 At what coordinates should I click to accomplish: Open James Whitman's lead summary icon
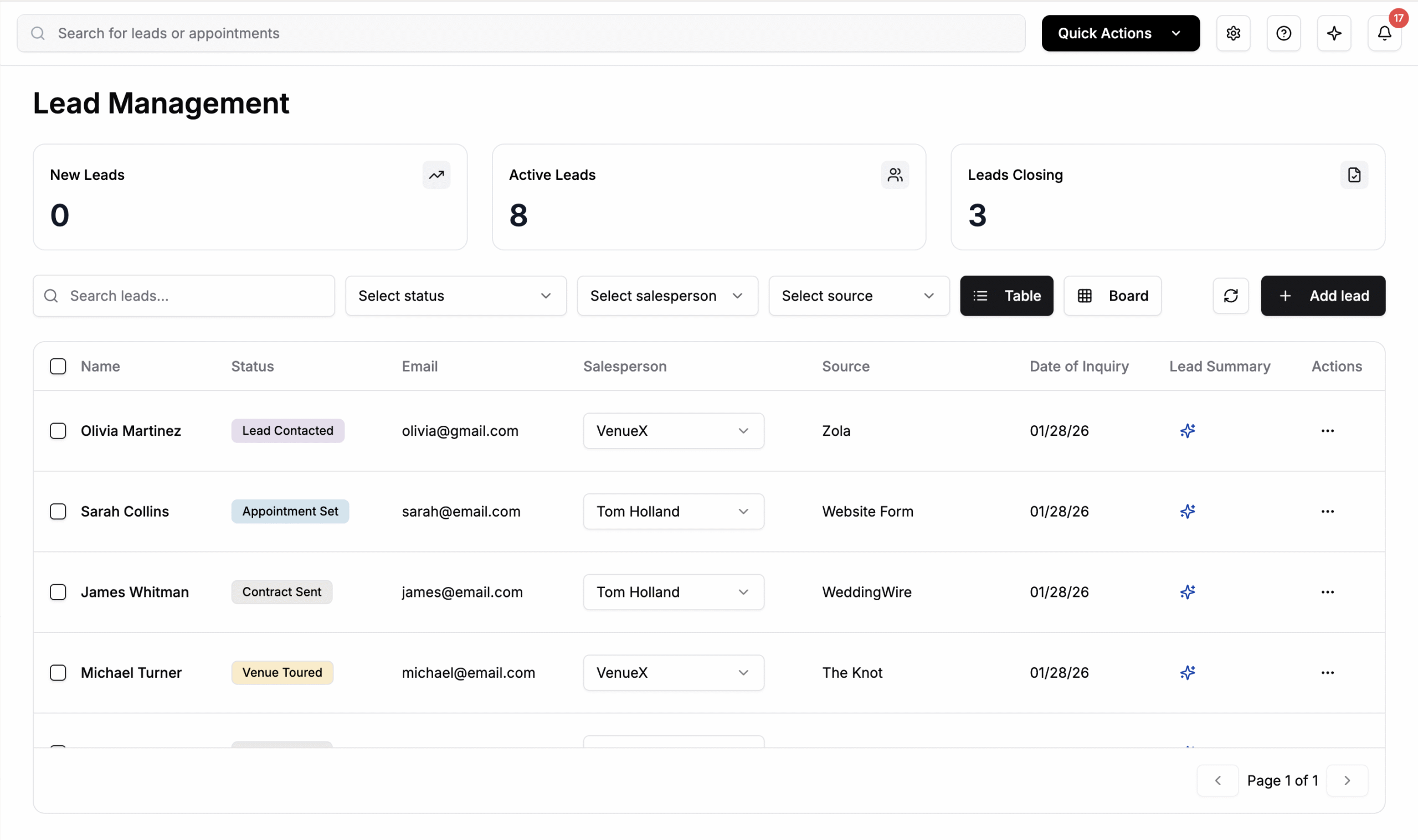click(1187, 592)
